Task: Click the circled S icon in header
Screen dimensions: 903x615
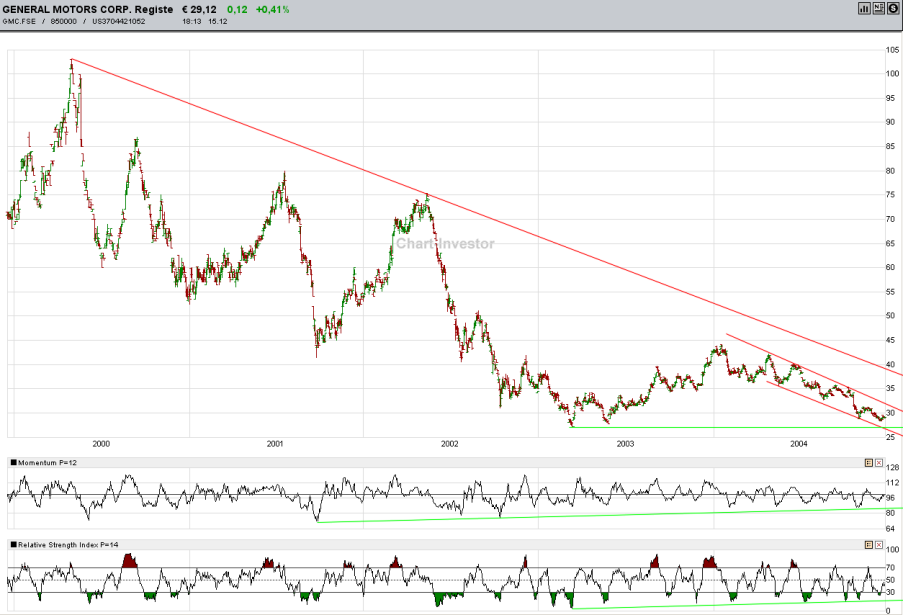Action: (x=893, y=8)
